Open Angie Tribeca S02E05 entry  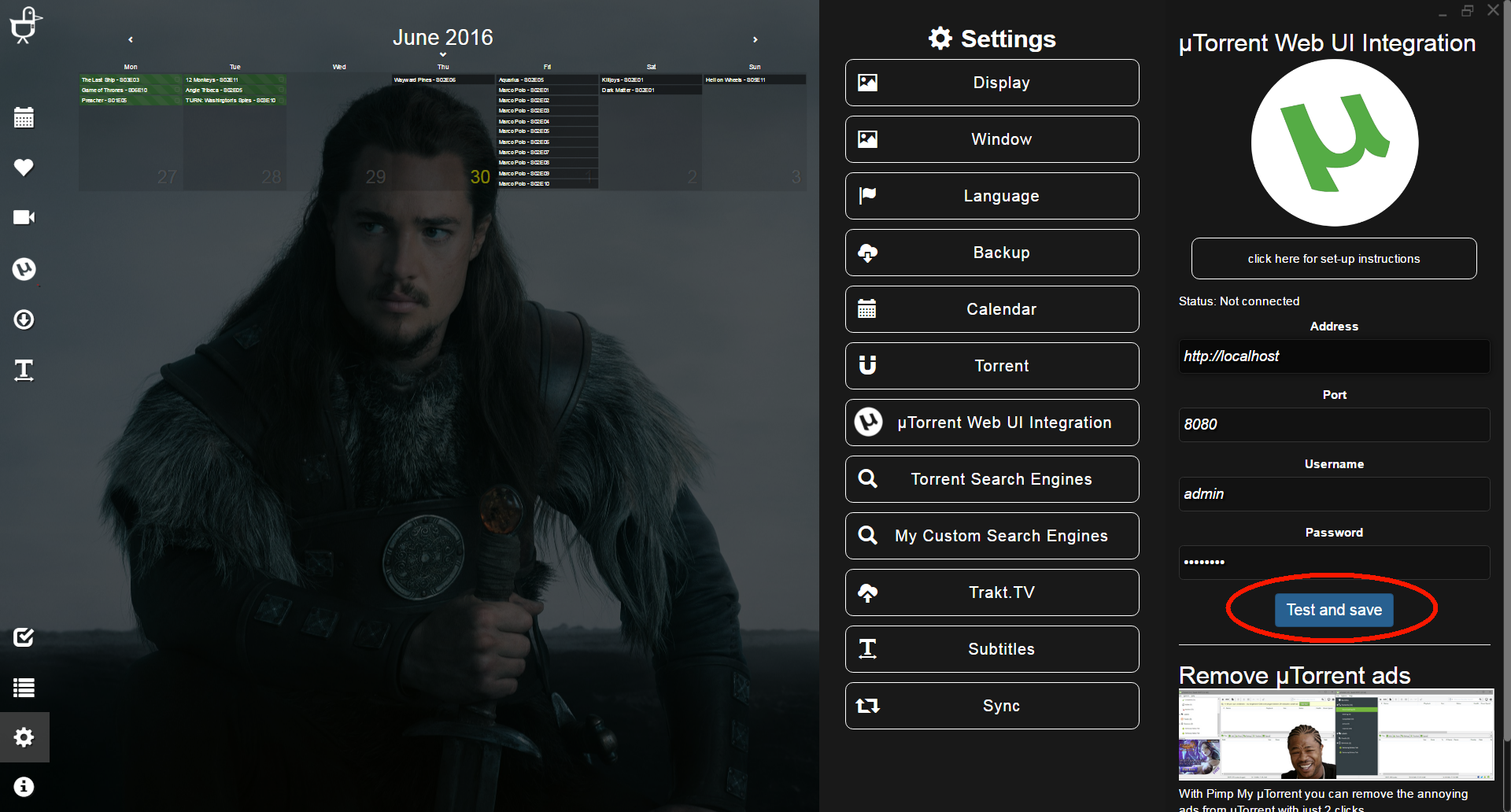pos(235,90)
